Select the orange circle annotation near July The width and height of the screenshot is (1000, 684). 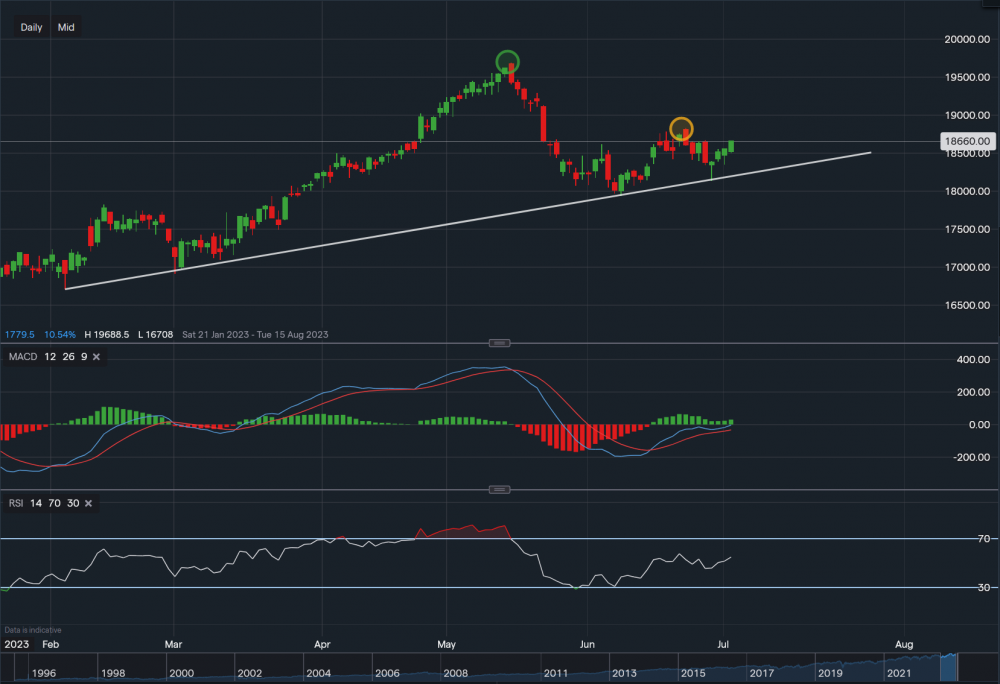(x=683, y=129)
